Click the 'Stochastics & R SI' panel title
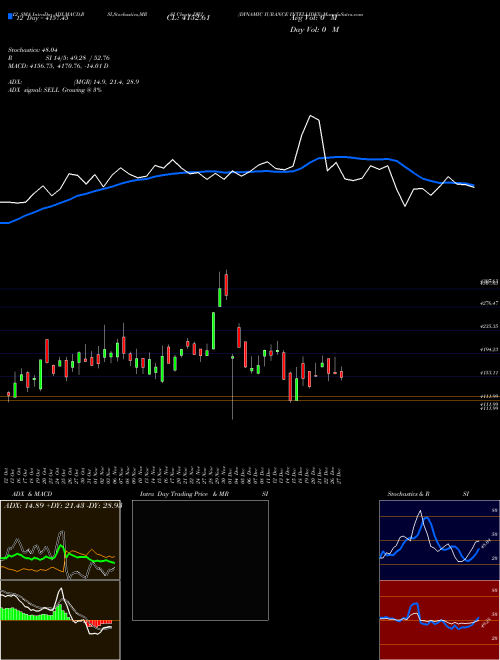Screen dimensions: 500x660 (428, 494)
